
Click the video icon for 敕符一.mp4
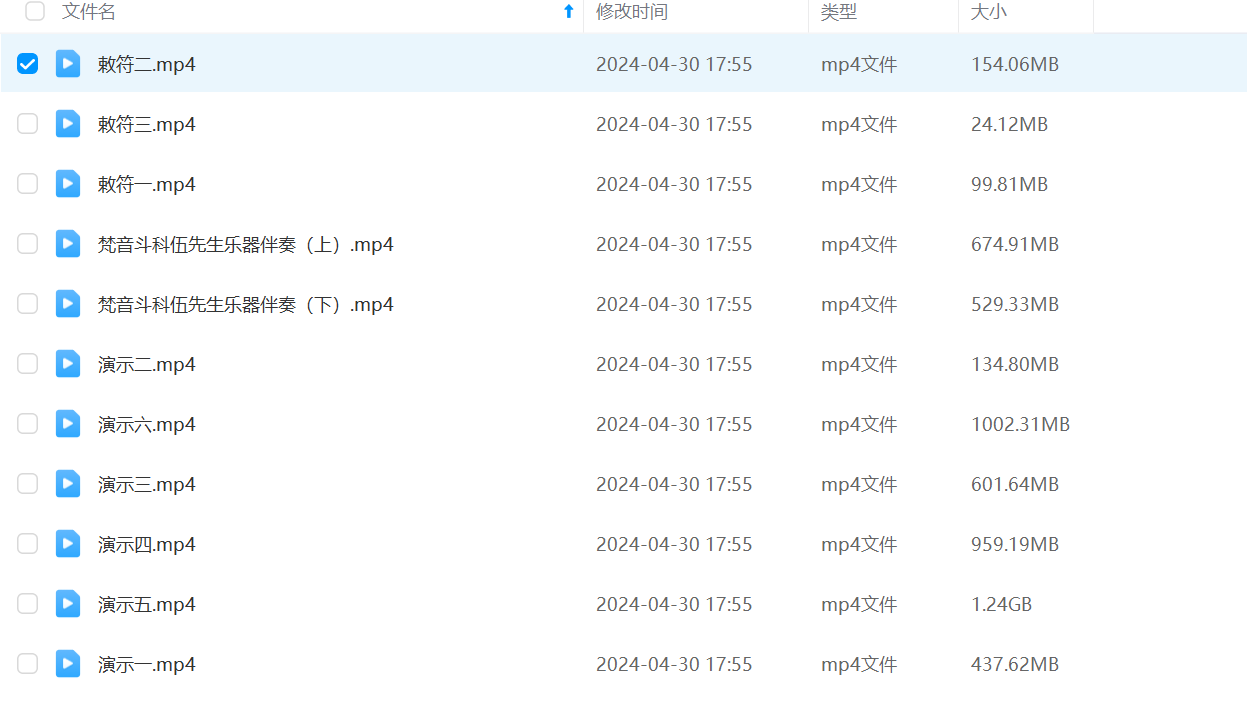(68, 184)
